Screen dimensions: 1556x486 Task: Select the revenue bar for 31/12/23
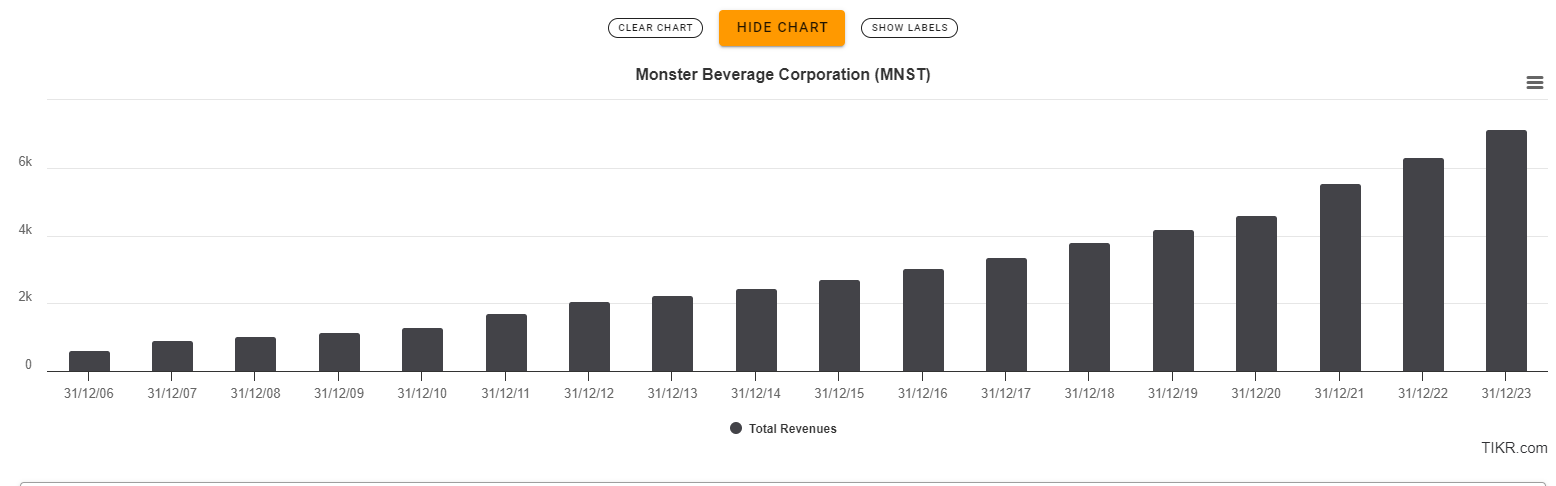(1507, 251)
